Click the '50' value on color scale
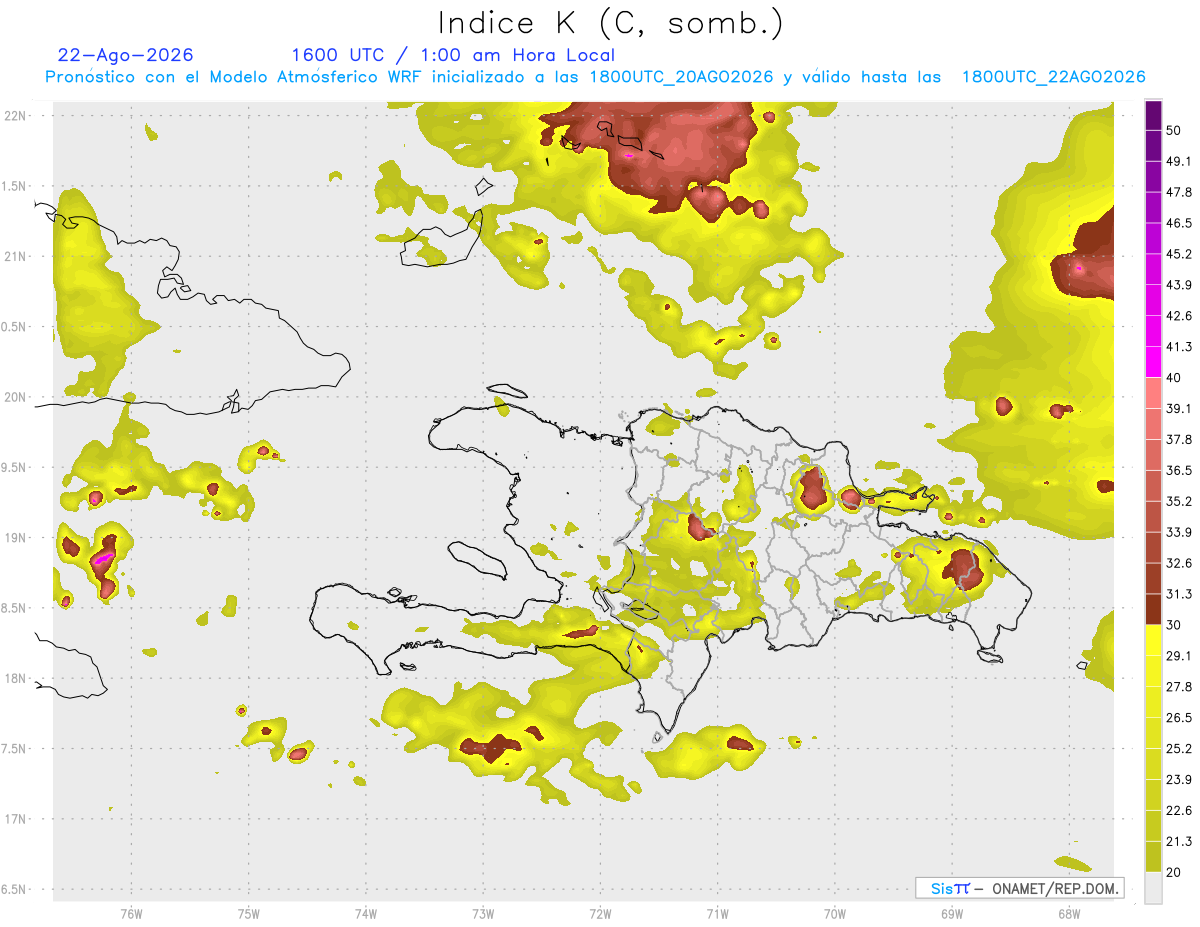Viewport: 1200px width, 927px height. (x=1175, y=130)
